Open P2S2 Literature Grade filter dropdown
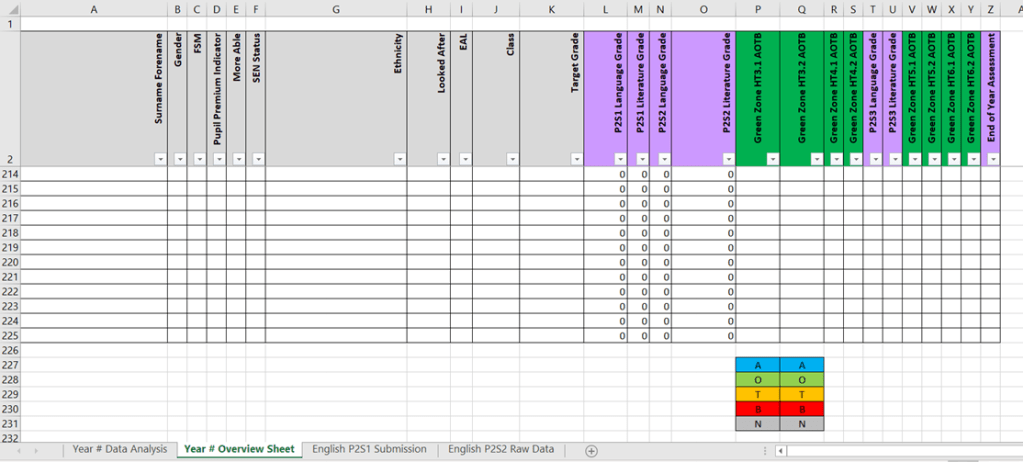This screenshot has height=462, width=1023. point(727,159)
